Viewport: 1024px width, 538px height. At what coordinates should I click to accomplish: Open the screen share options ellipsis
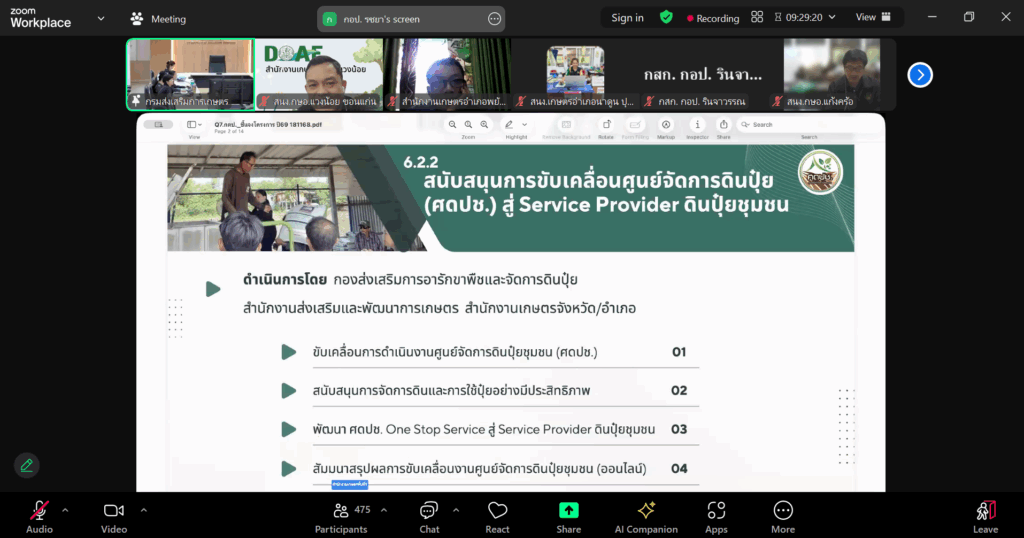(x=494, y=19)
